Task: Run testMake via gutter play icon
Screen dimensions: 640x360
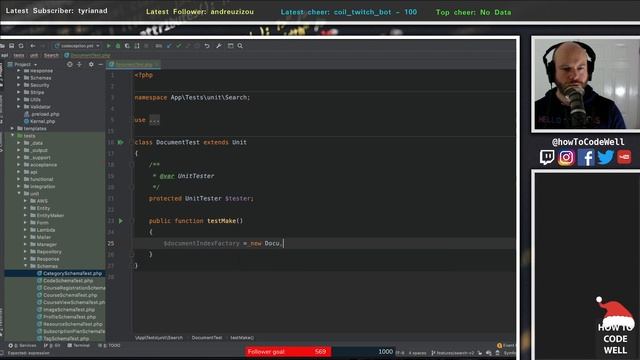Action: click(x=121, y=220)
